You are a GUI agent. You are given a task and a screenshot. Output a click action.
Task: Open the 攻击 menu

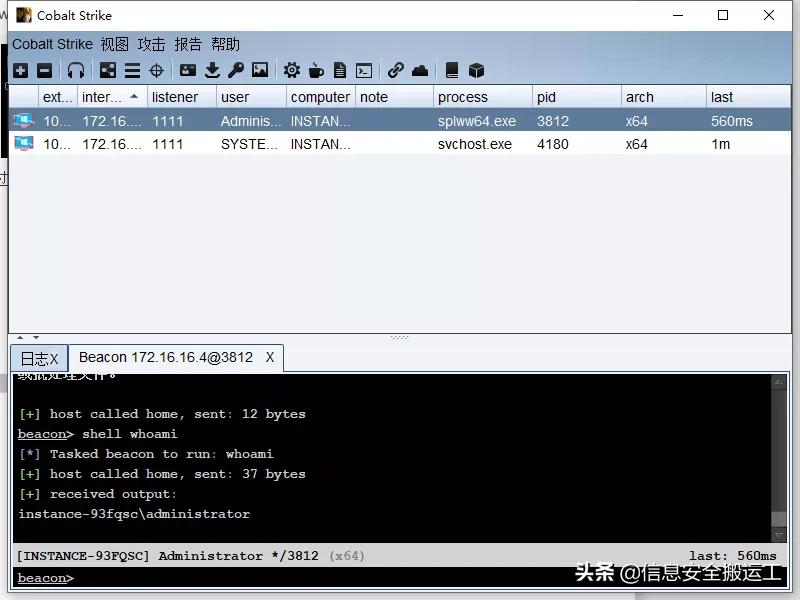(x=151, y=44)
